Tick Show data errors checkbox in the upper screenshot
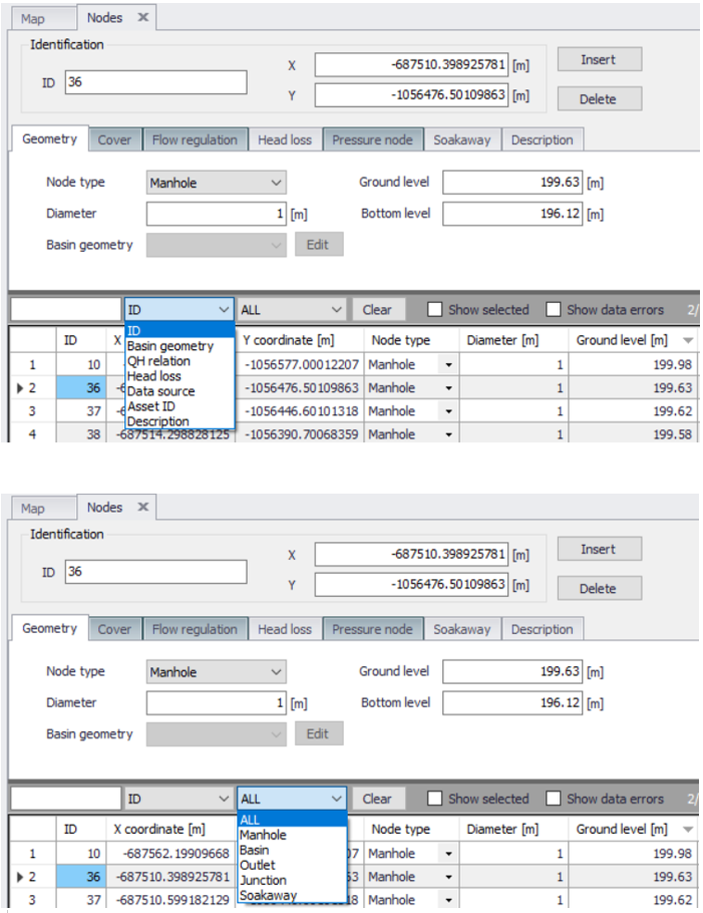Screen dimensions: 703x913 pyautogui.click(x=553, y=309)
